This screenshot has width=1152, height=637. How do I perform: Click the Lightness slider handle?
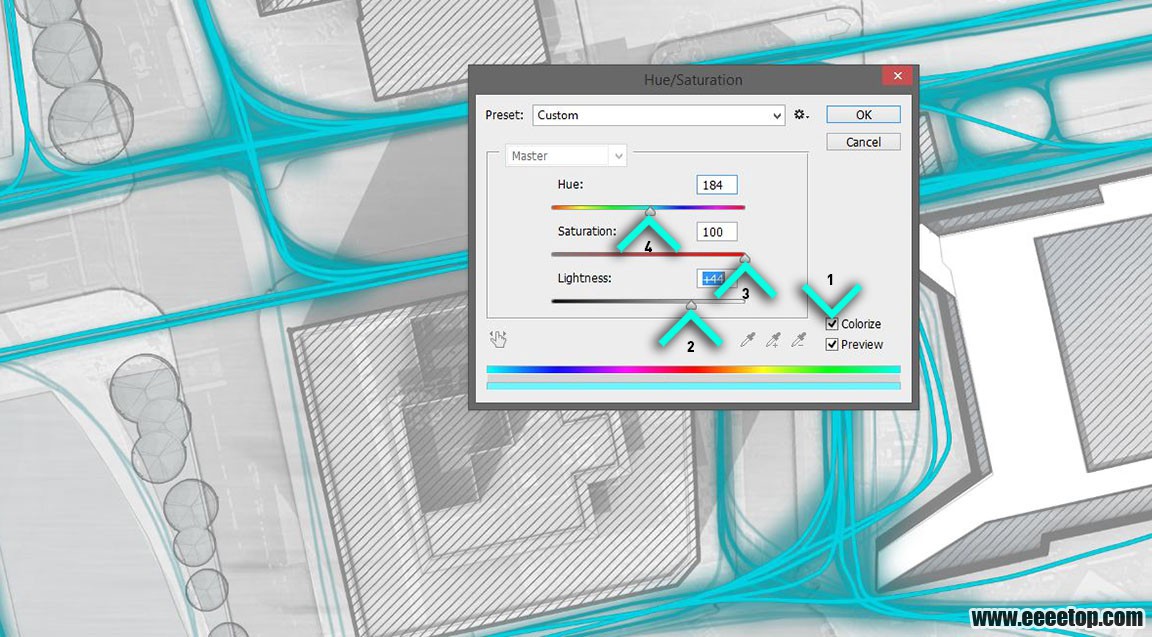691,305
